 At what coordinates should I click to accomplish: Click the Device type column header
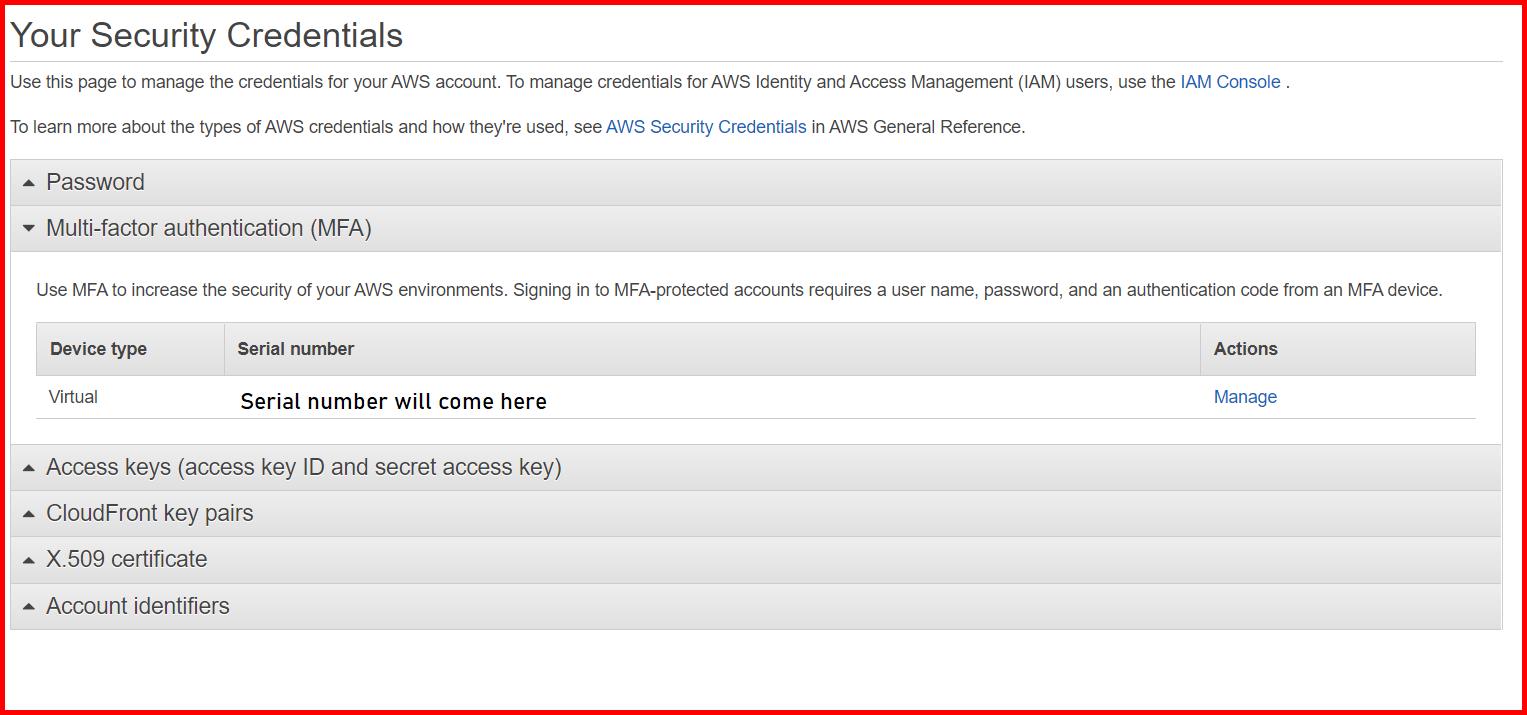[x=98, y=348]
